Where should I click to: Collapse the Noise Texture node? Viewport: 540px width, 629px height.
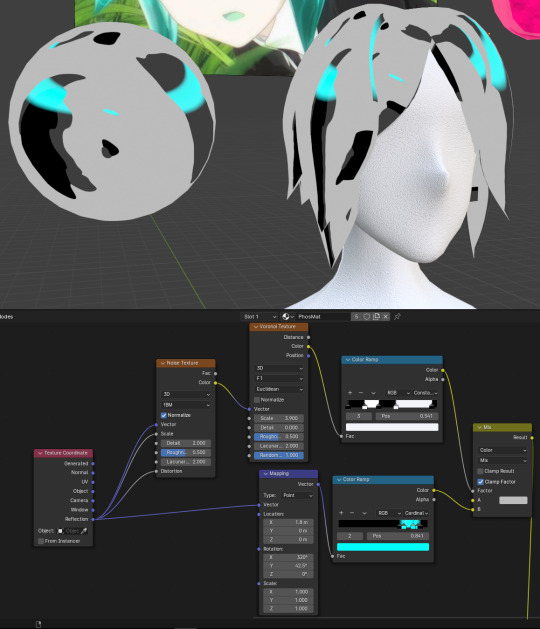point(162,363)
